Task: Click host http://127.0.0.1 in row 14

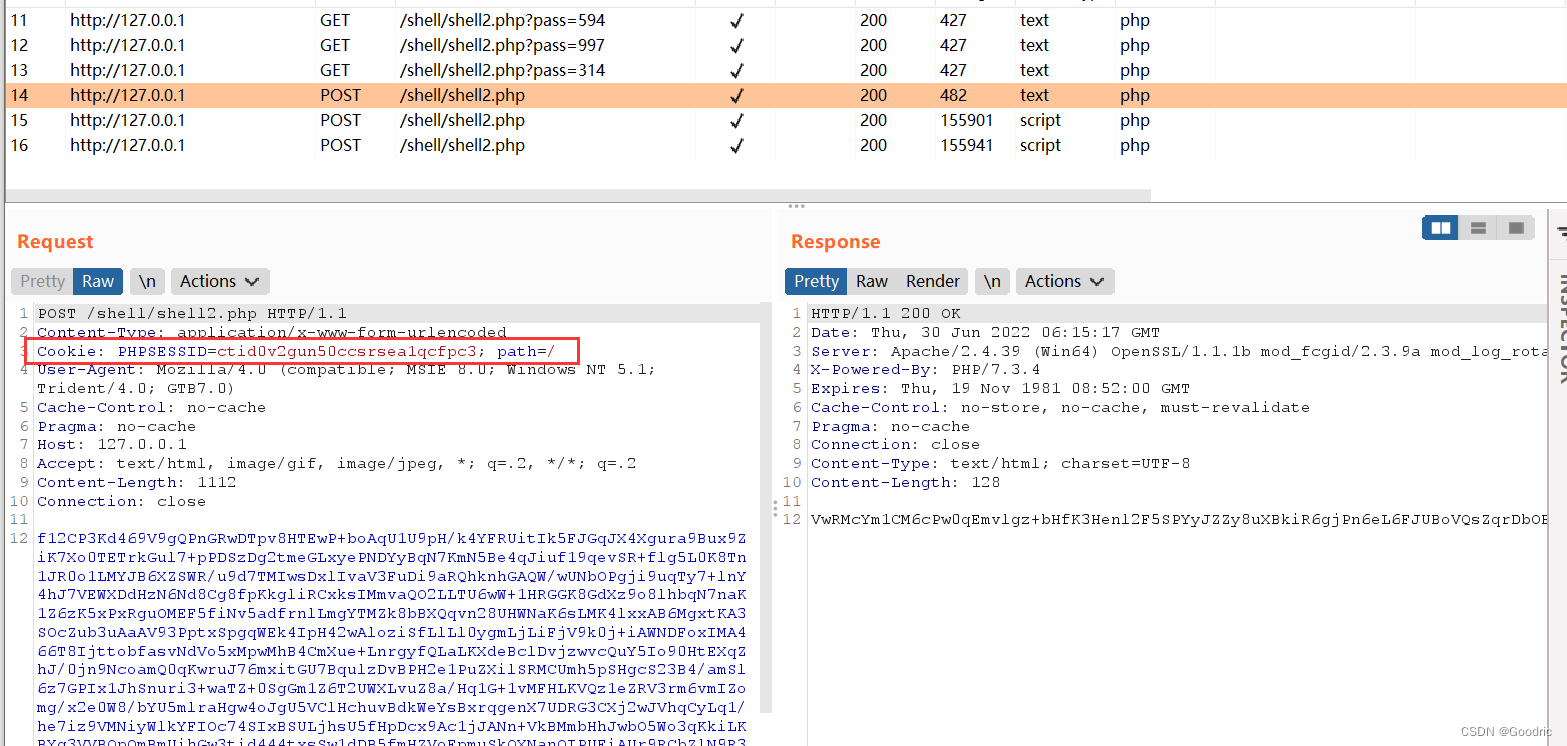Action: click(128, 95)
